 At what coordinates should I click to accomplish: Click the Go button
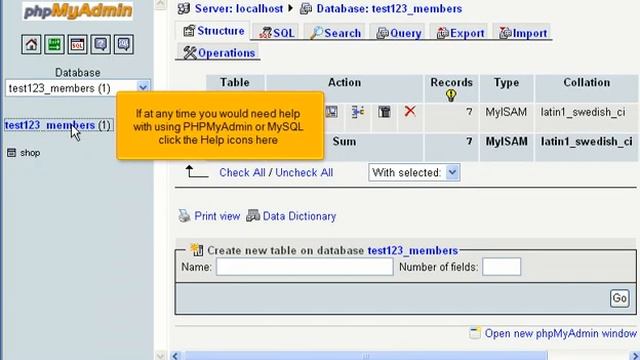pyautogui.click(x=619, y=298)
